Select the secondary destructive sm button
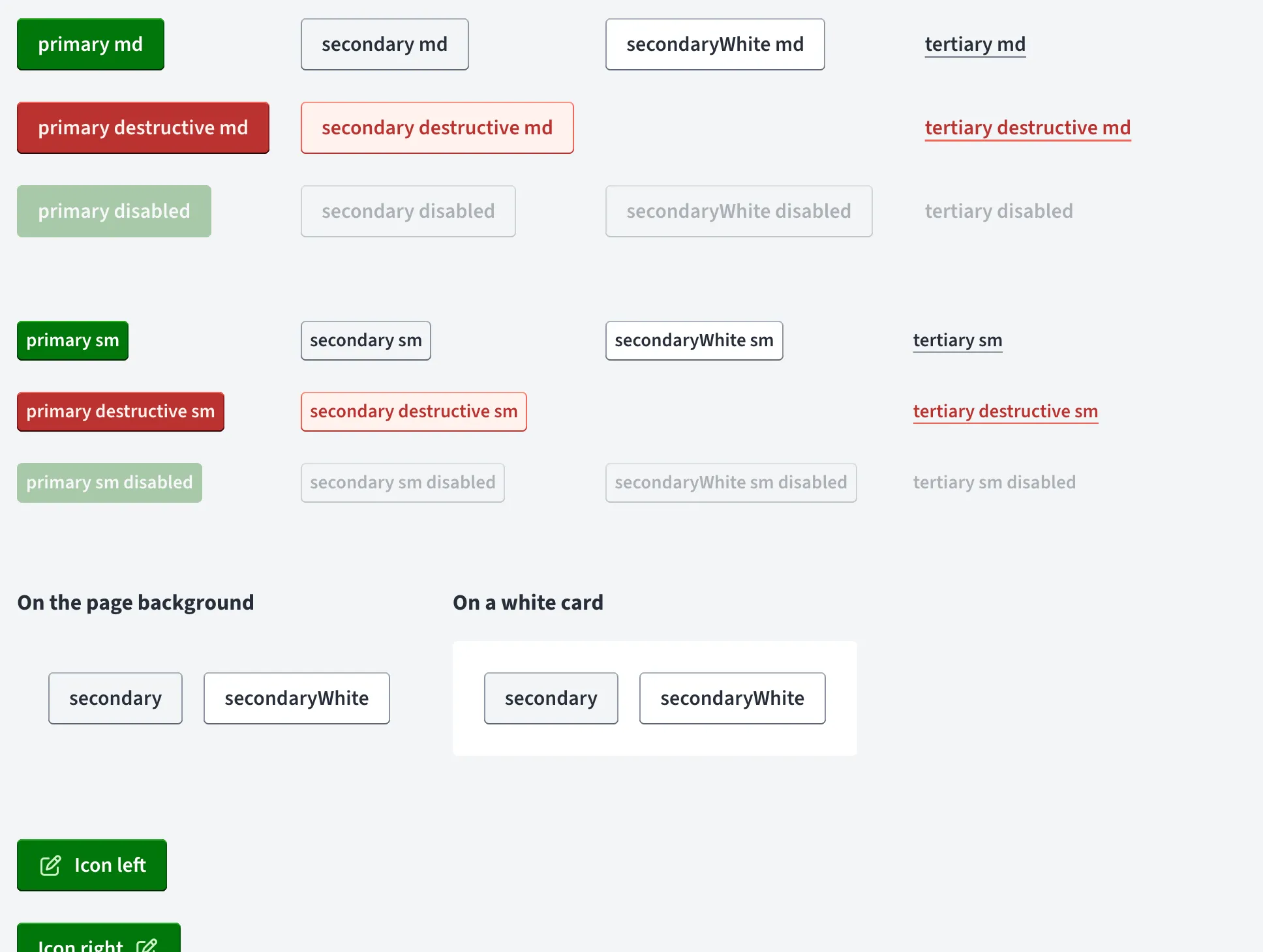The image size is (1263, 952). [414, 411]
